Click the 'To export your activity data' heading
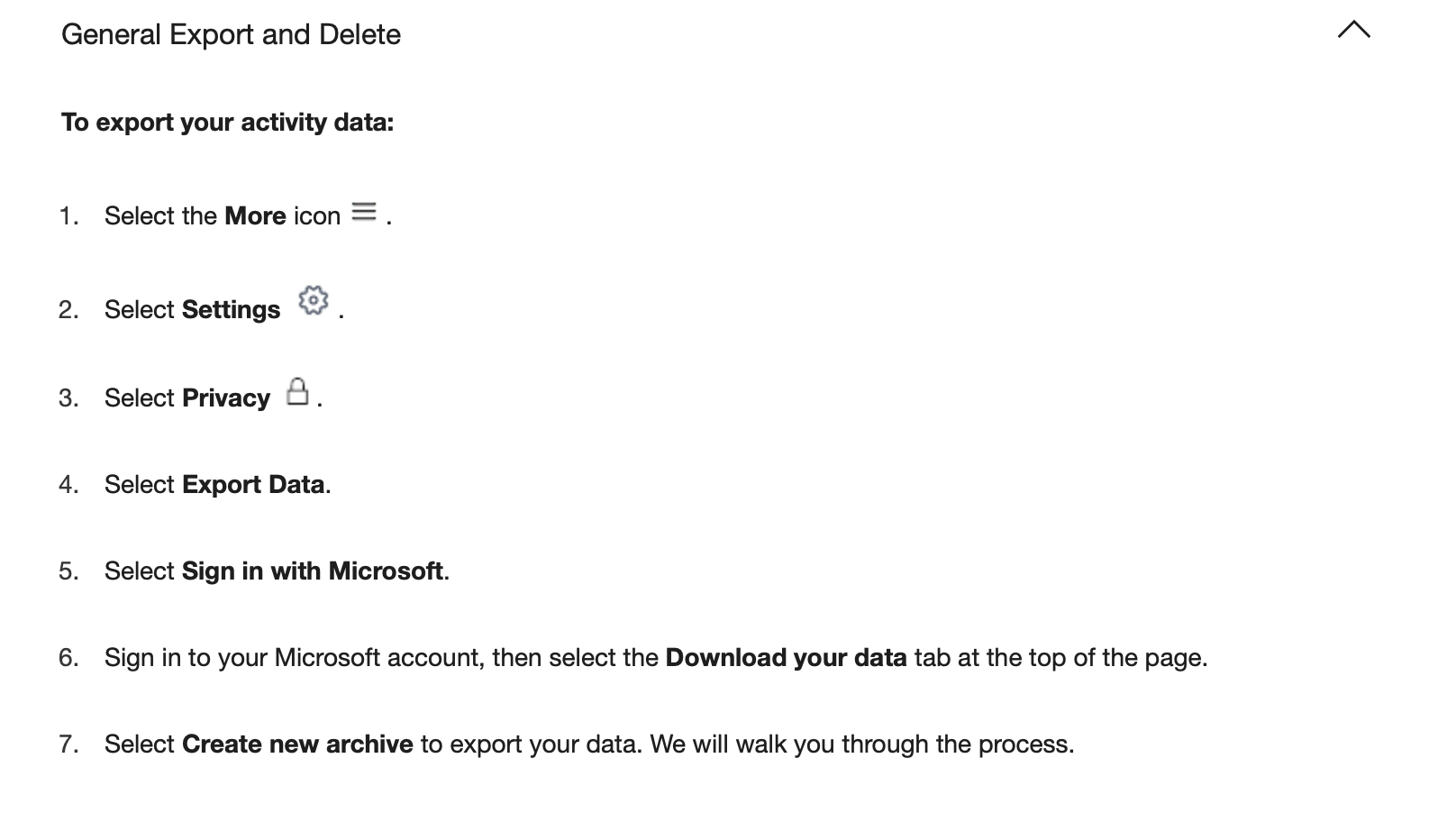1456x813 pixels. [x=228, y=122]
